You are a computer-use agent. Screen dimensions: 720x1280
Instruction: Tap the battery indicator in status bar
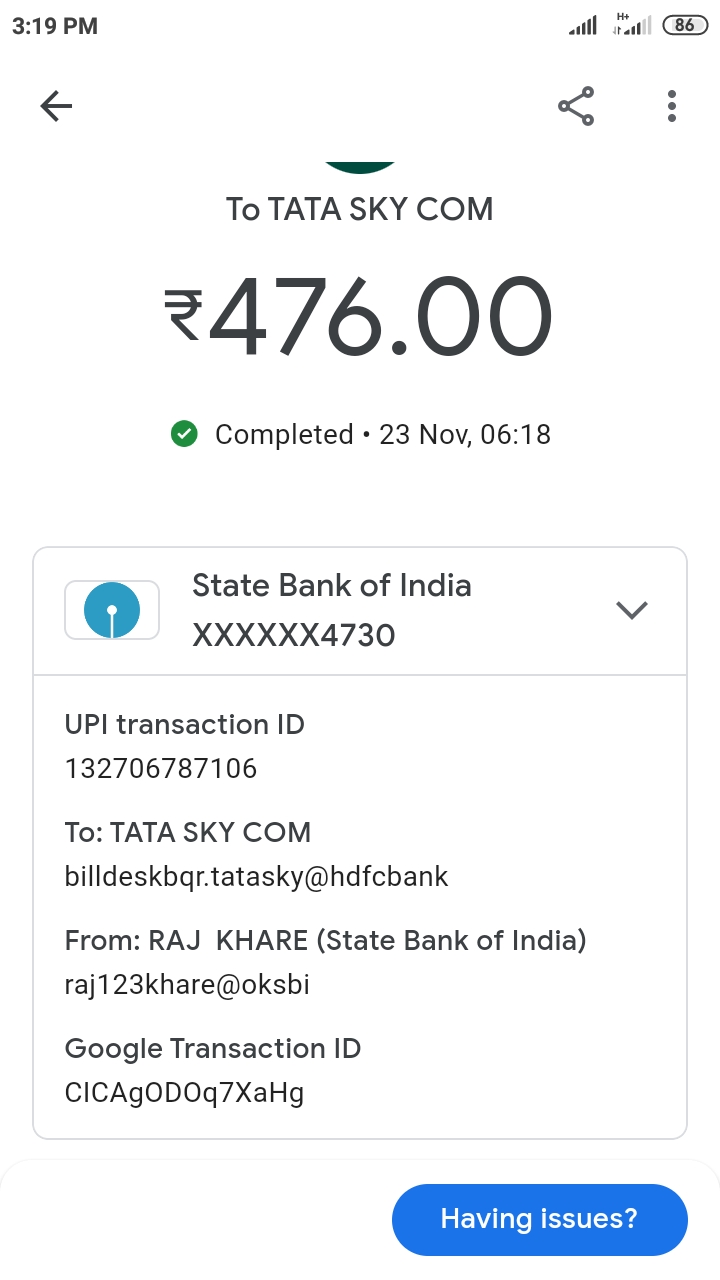pyautogui.click(x=685, y=26)
